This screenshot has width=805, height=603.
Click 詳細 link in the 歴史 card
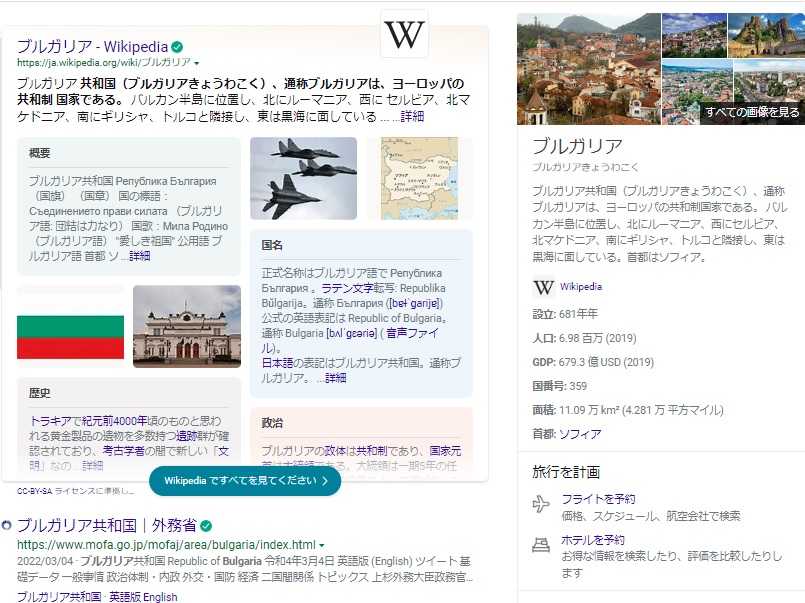[x=93, y=465]
